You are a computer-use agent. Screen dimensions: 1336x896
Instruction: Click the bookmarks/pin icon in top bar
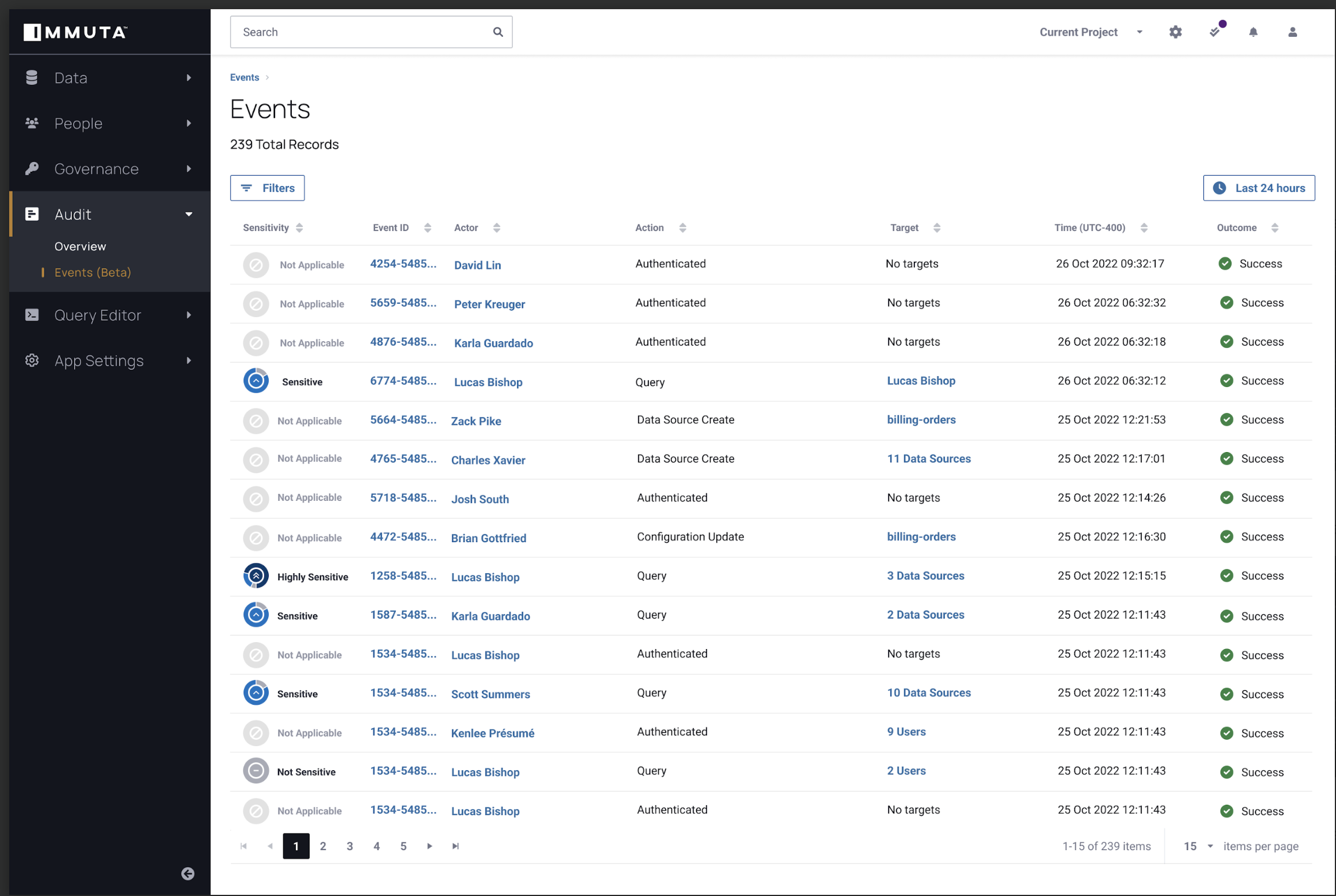coord(1214,30)
